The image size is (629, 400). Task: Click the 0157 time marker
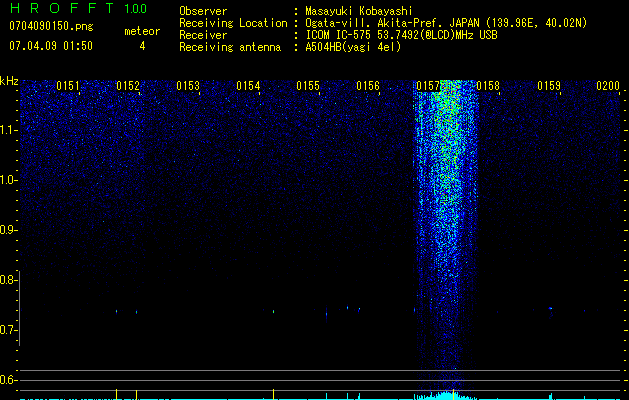coord(428,86)
